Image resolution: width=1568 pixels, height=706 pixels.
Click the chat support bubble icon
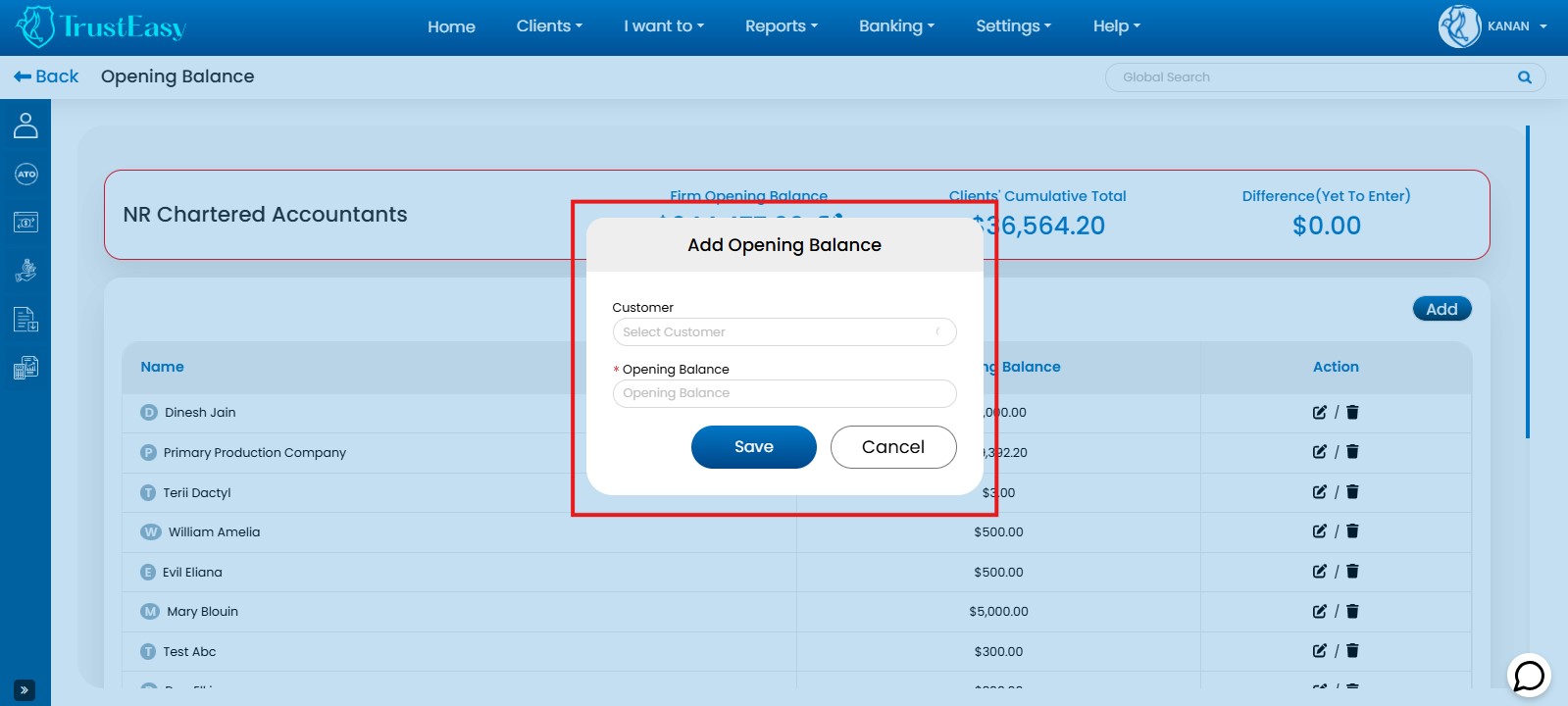pos(1528,676)
